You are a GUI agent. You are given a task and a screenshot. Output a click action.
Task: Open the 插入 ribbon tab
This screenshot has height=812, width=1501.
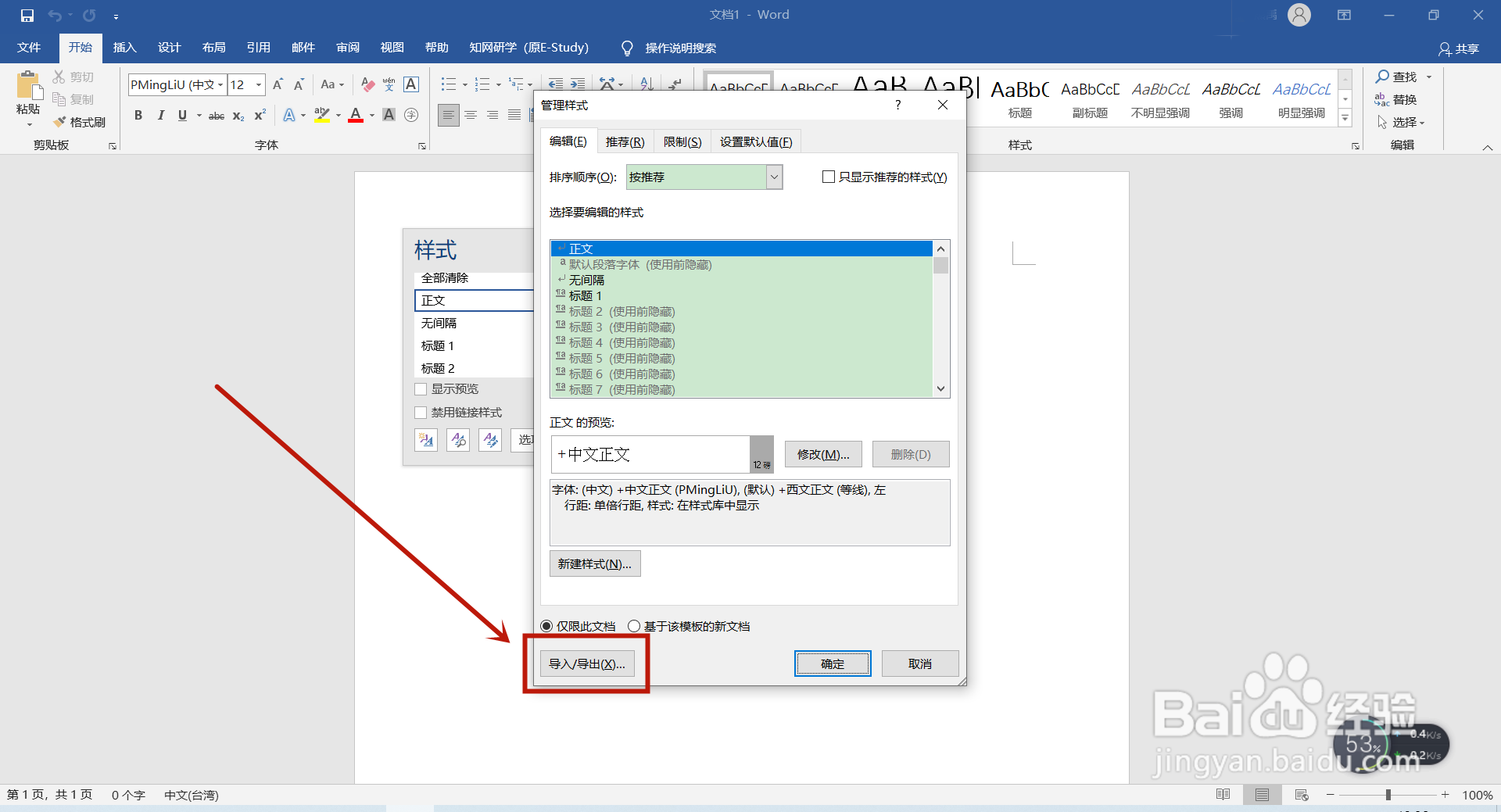pos(124,48)
